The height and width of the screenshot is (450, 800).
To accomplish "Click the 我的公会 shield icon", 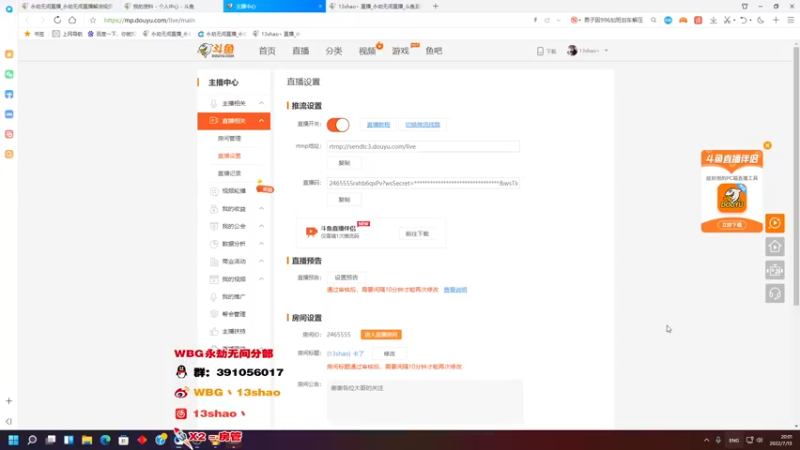I will pyautogui.click(x=214, y=226).
